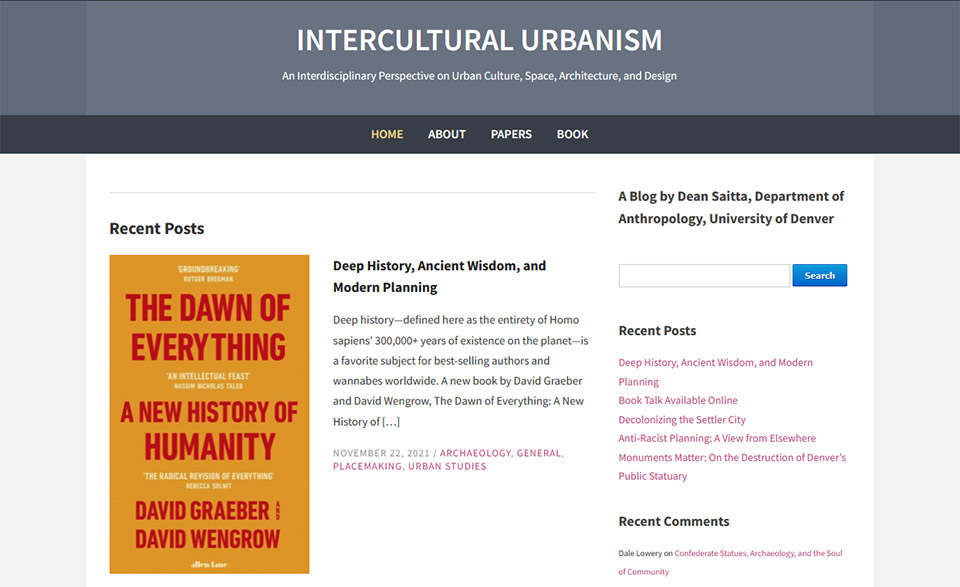960x587 pixels.
Task: Click the Intercultural Urbanism site title
Action: pos(479,40)
